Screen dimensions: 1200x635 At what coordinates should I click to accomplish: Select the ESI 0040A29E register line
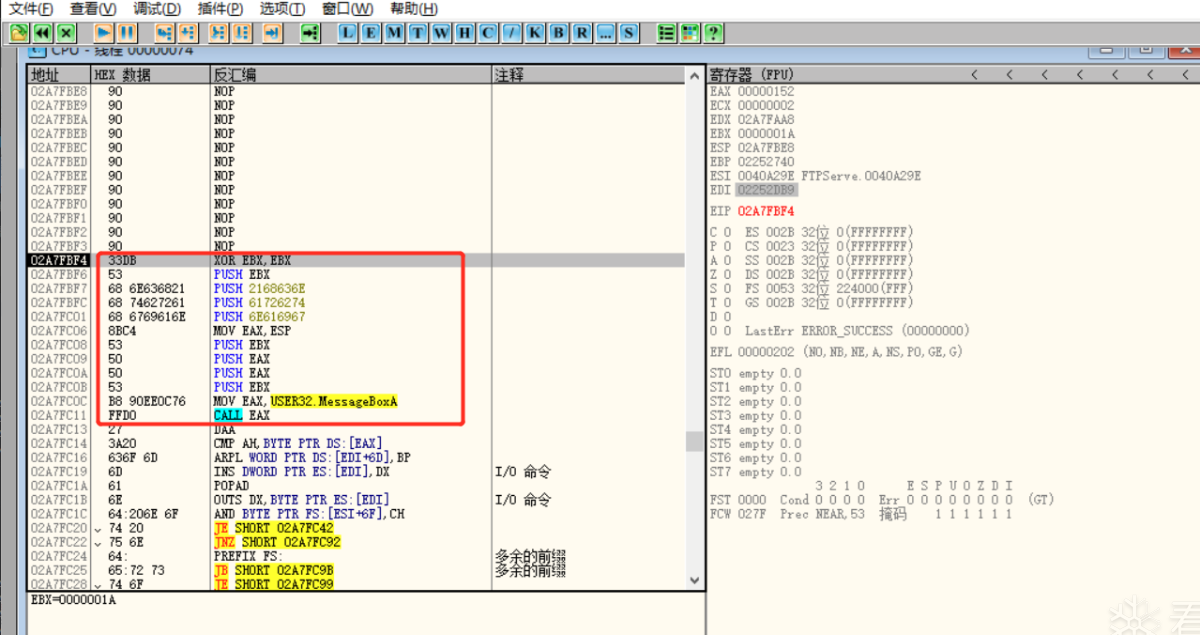coord(815,175)
